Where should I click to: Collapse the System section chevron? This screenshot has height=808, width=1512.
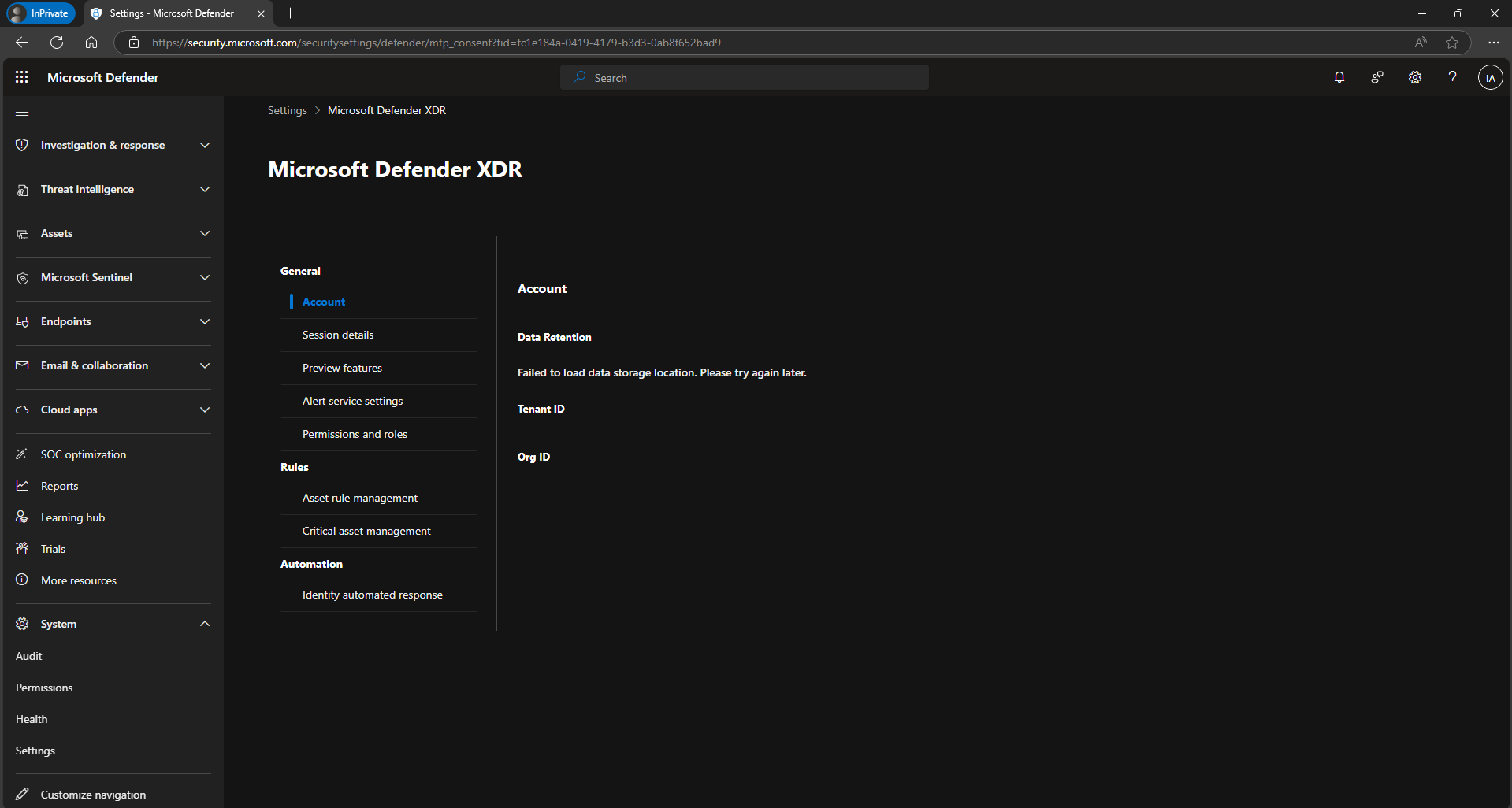[205, 624]
